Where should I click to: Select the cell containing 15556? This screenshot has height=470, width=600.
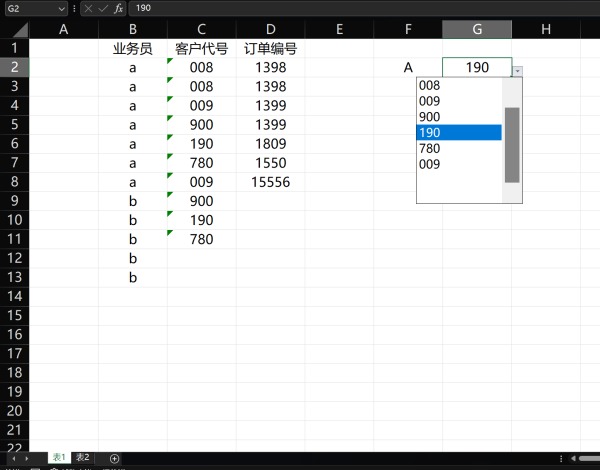tap(270, 182)
